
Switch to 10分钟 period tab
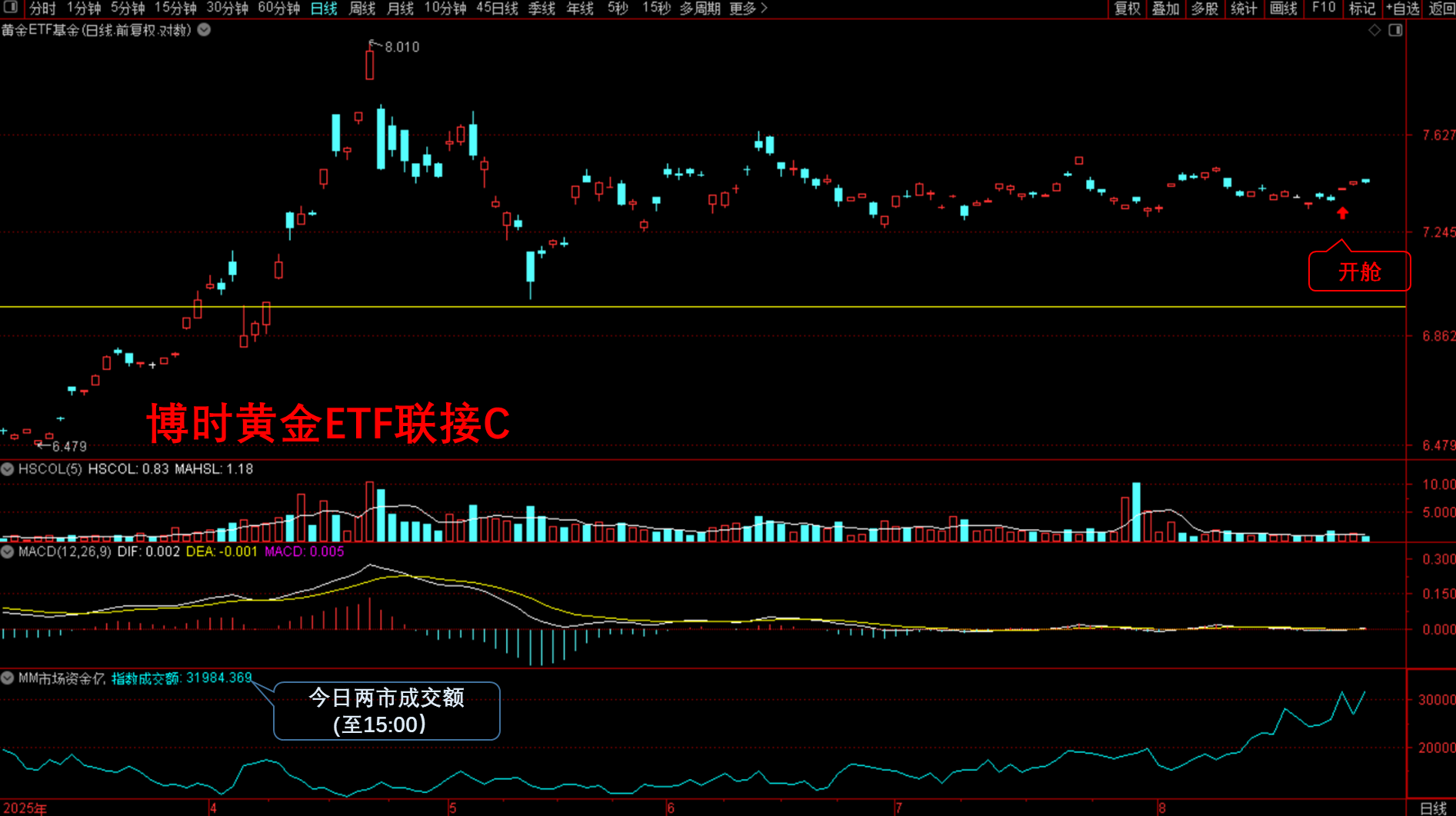445,8
